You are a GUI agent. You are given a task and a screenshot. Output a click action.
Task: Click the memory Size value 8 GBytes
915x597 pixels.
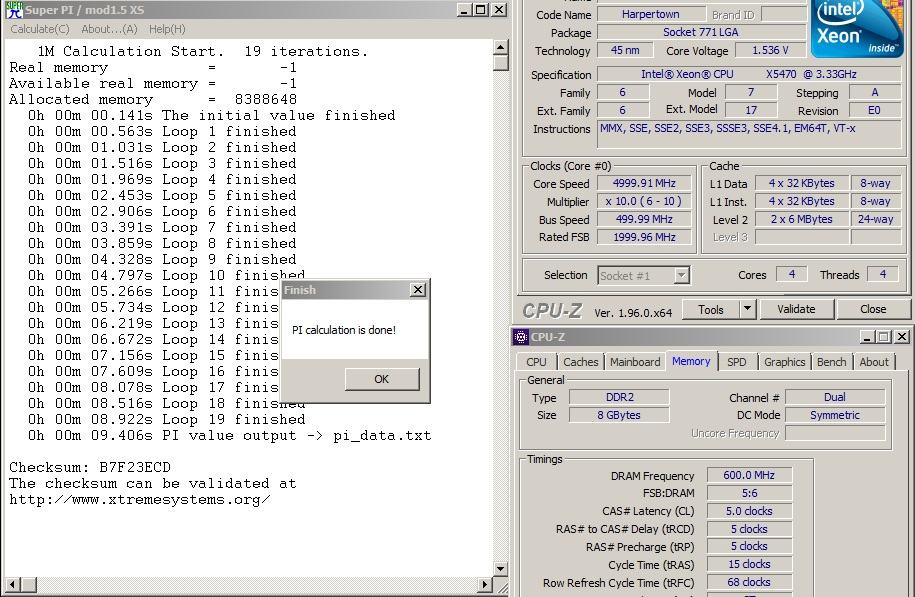(x=619, y=416)
